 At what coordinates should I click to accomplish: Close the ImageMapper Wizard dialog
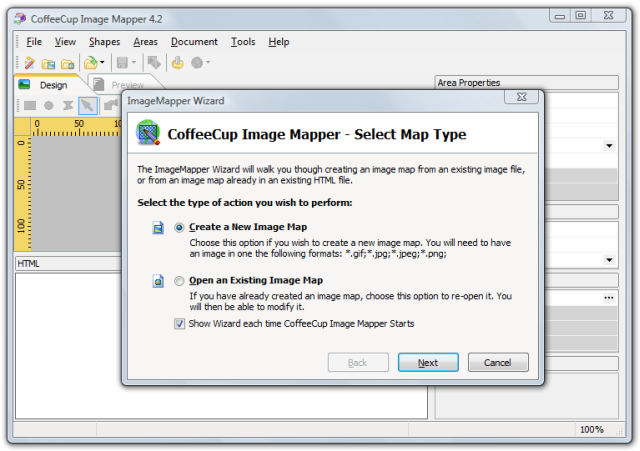[x=521, y=97]
